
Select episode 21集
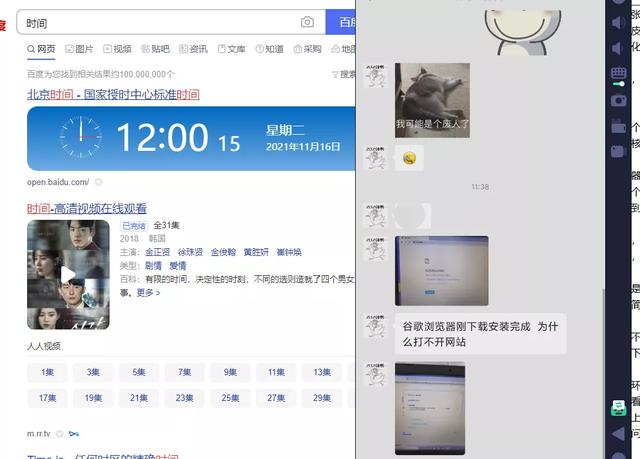click(x=139, y=398)
